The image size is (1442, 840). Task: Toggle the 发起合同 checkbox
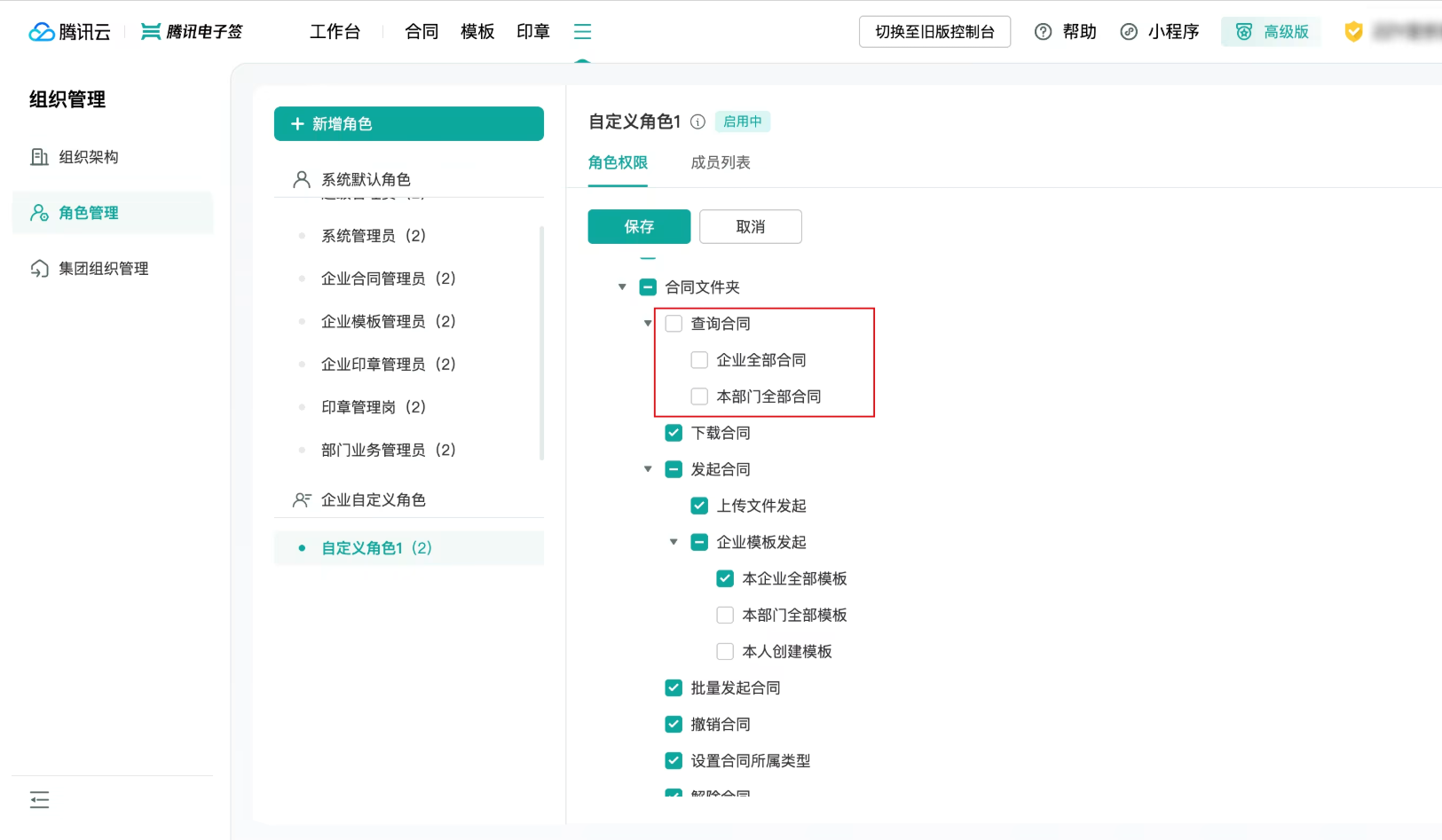(674, 469)
